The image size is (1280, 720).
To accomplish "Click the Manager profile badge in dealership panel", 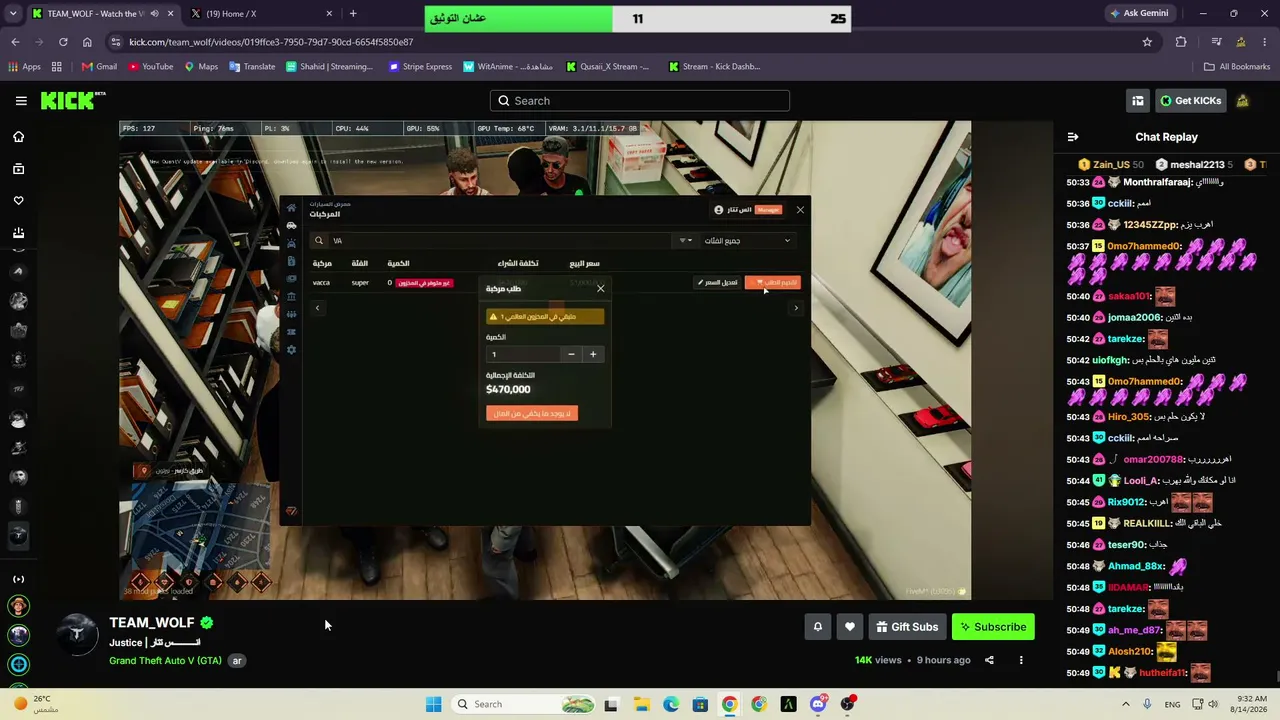I will tap(748, 210).
